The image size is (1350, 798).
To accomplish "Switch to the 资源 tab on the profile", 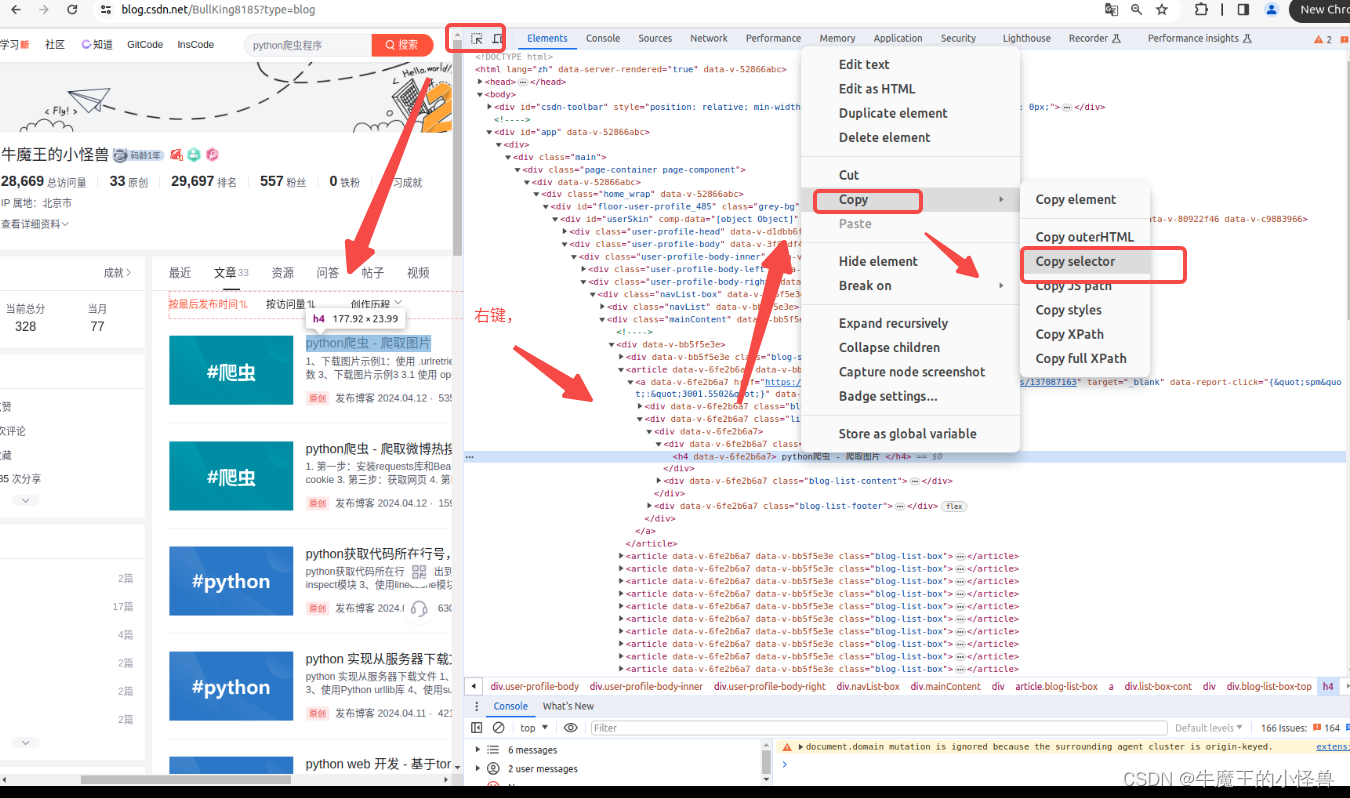I will [283, 272].
